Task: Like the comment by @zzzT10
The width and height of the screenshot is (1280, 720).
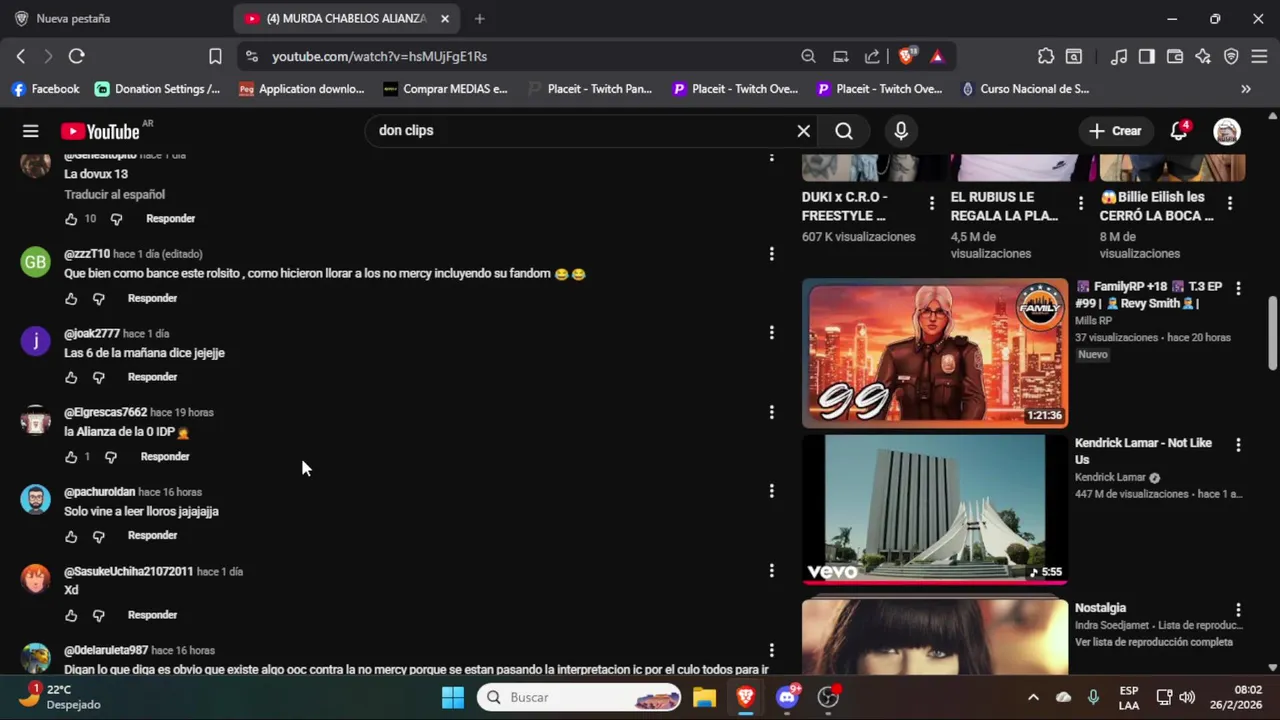Action: (71, 298)
